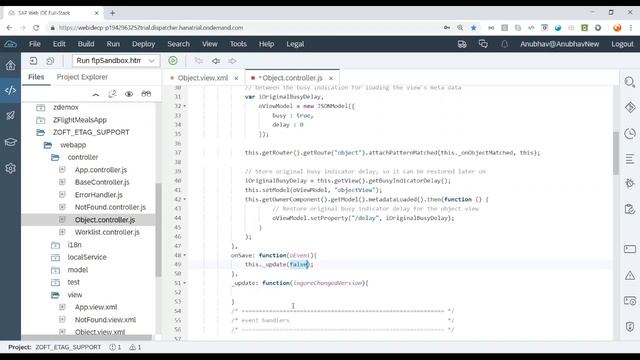Bookmark page with browser star icon
Viewport: 640px width, 360px height.
473,28
